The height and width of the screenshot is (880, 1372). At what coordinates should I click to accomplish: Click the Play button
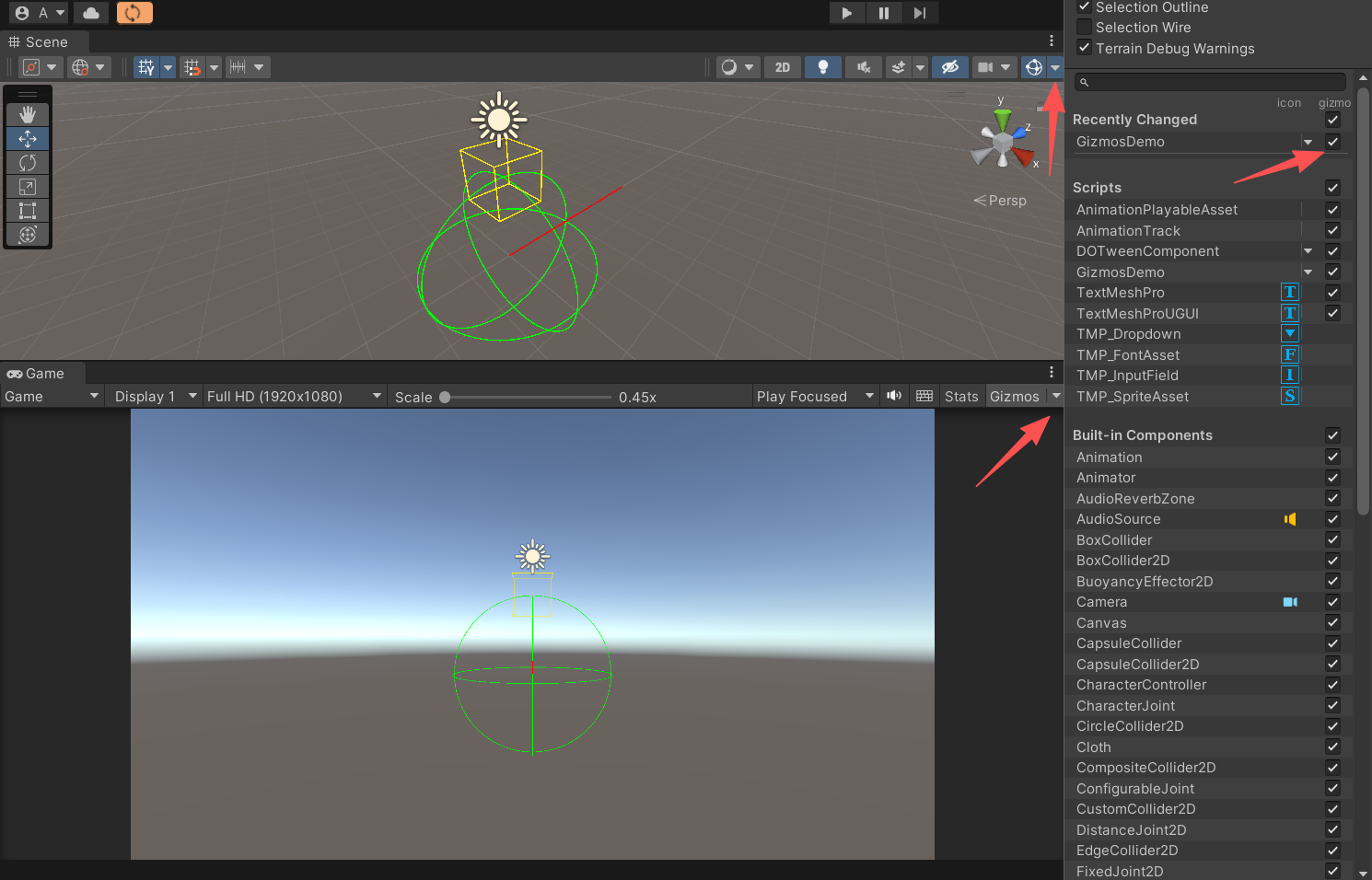[846, 12]
